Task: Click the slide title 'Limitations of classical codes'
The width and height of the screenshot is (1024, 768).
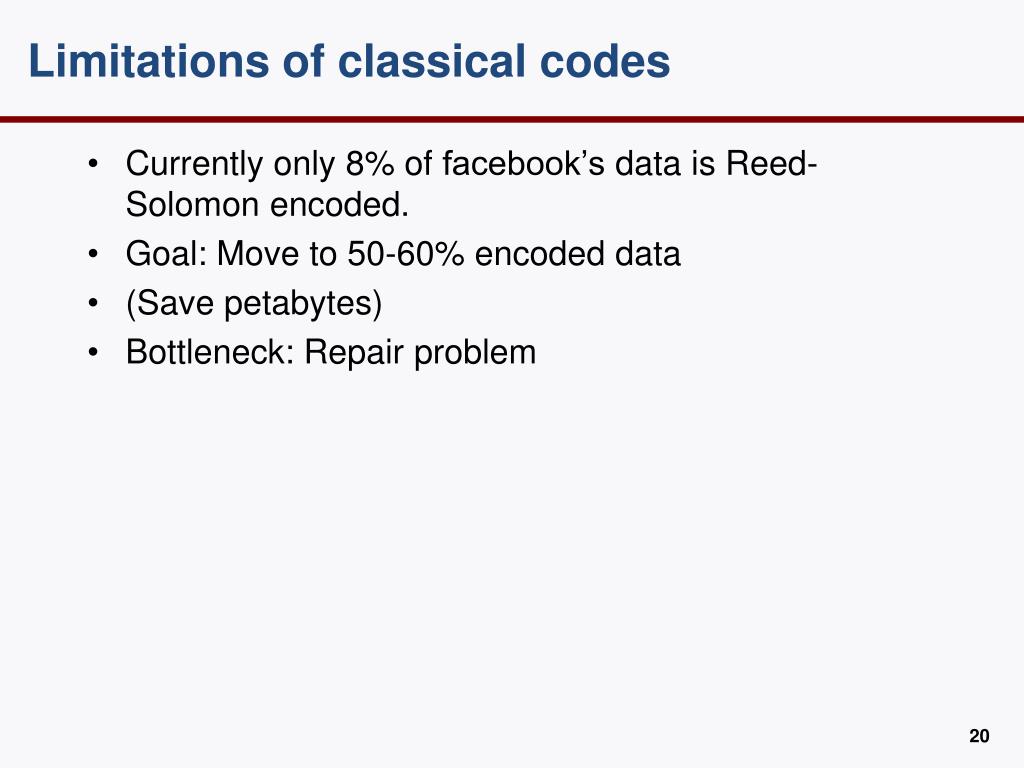Action: tap(349, 61)
